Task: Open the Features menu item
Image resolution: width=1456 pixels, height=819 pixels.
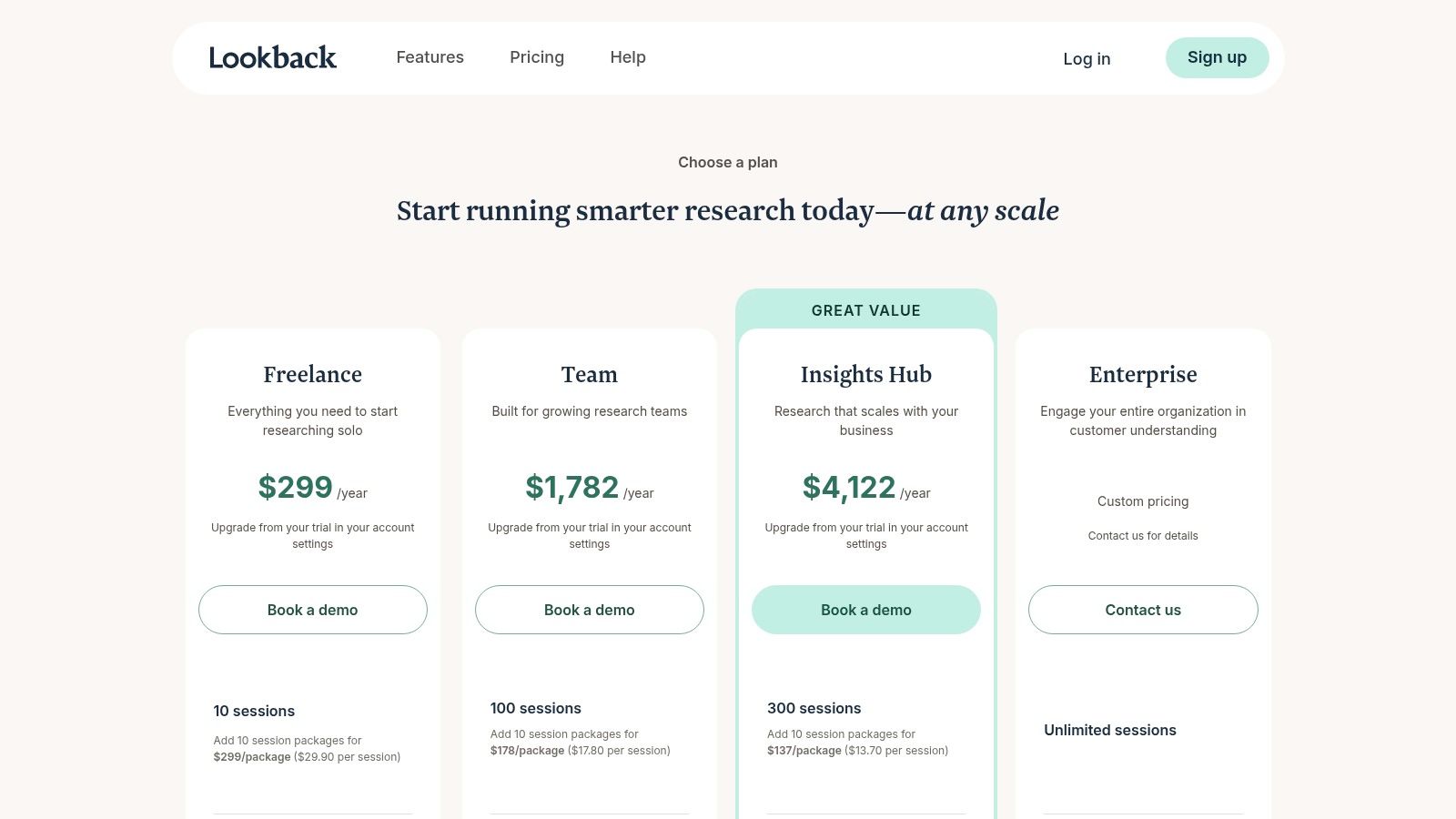Action: [430, 57]
